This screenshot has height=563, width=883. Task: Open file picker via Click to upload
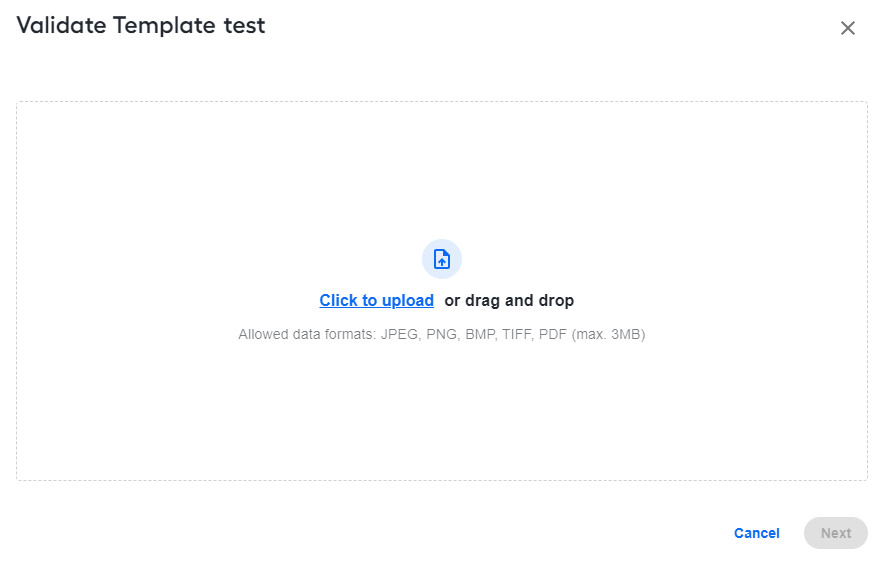pyautogui.click(x=376, y=301)
